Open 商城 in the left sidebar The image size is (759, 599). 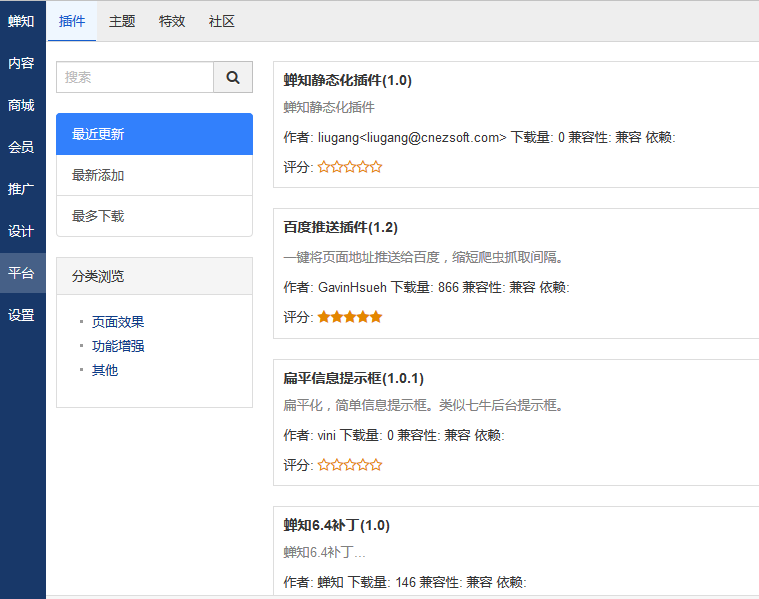[x=22, y=105]
